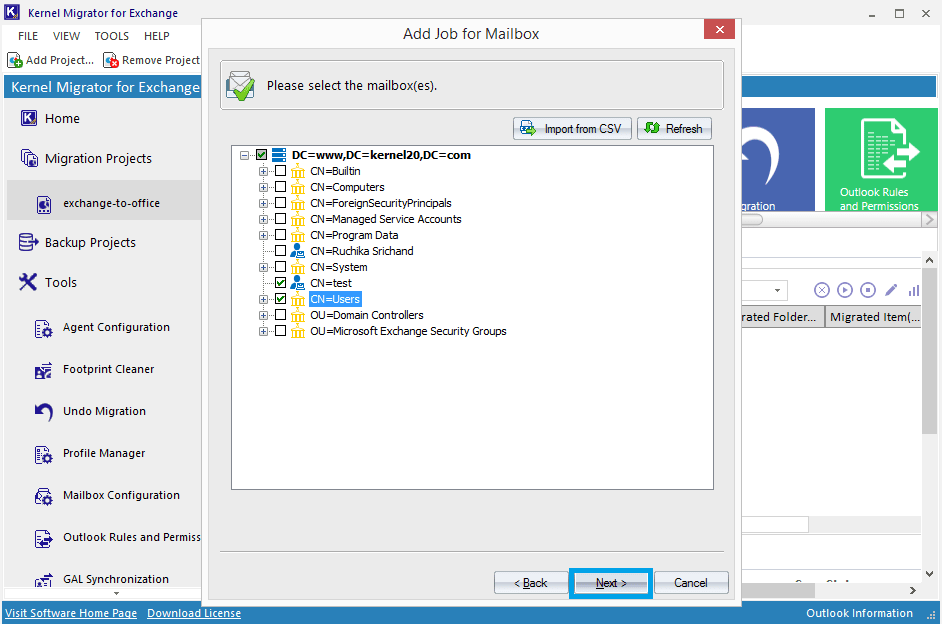Expand the CN=ForeignSecurityPrincipals node
Viewport: 942px width, 624px height.
263,204
